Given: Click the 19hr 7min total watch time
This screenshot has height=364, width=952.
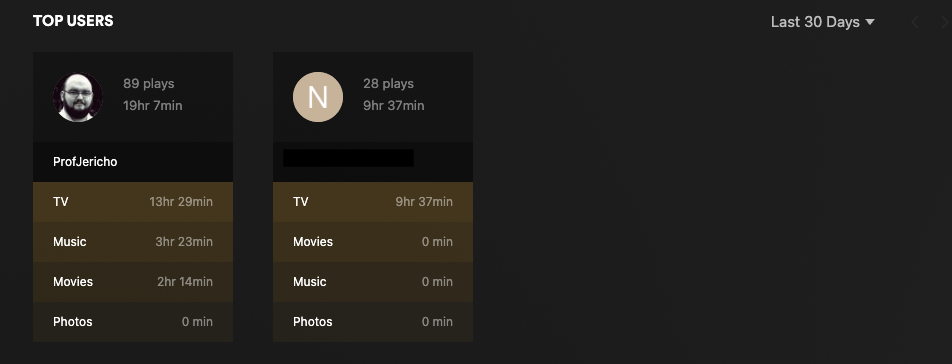Looking at the screenshot, I should click(152, 106).
